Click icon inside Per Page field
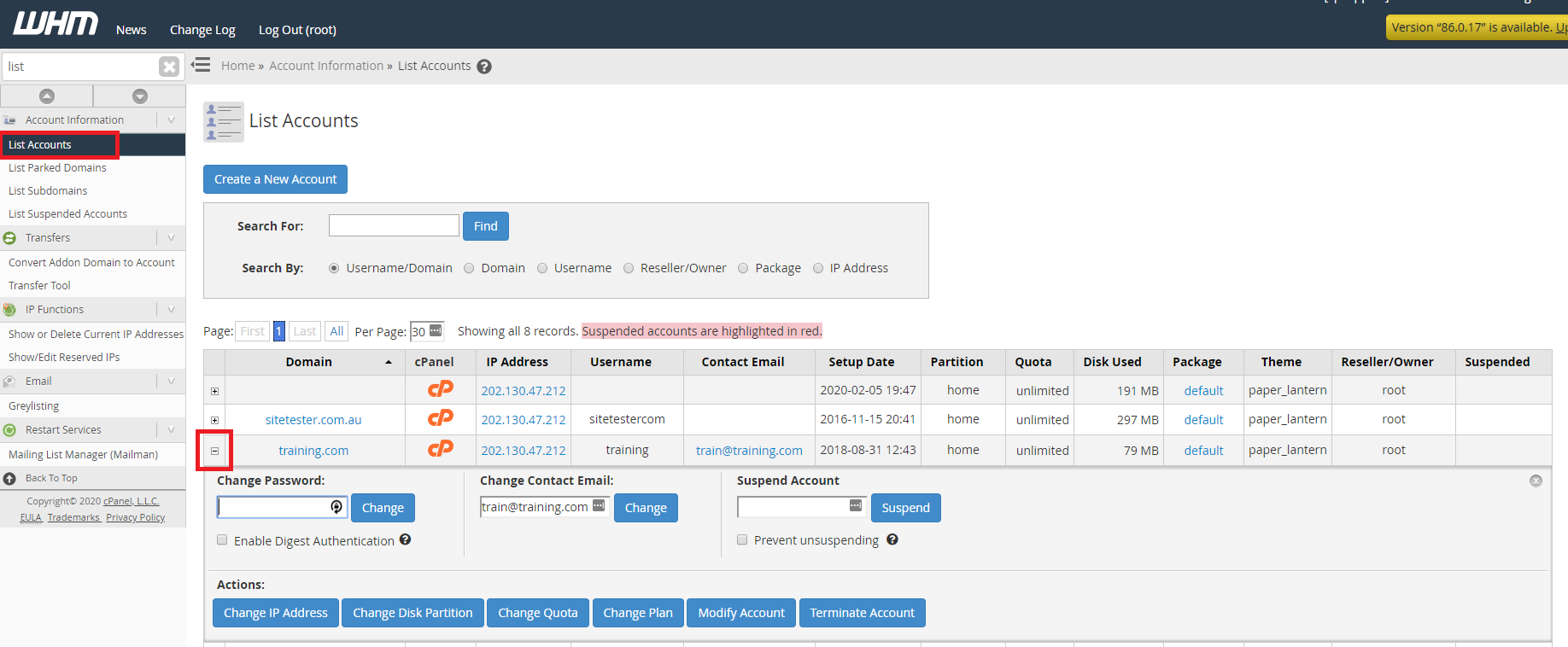The height and width of the screenshot is (647, 1568). click(x=436, y=330)
